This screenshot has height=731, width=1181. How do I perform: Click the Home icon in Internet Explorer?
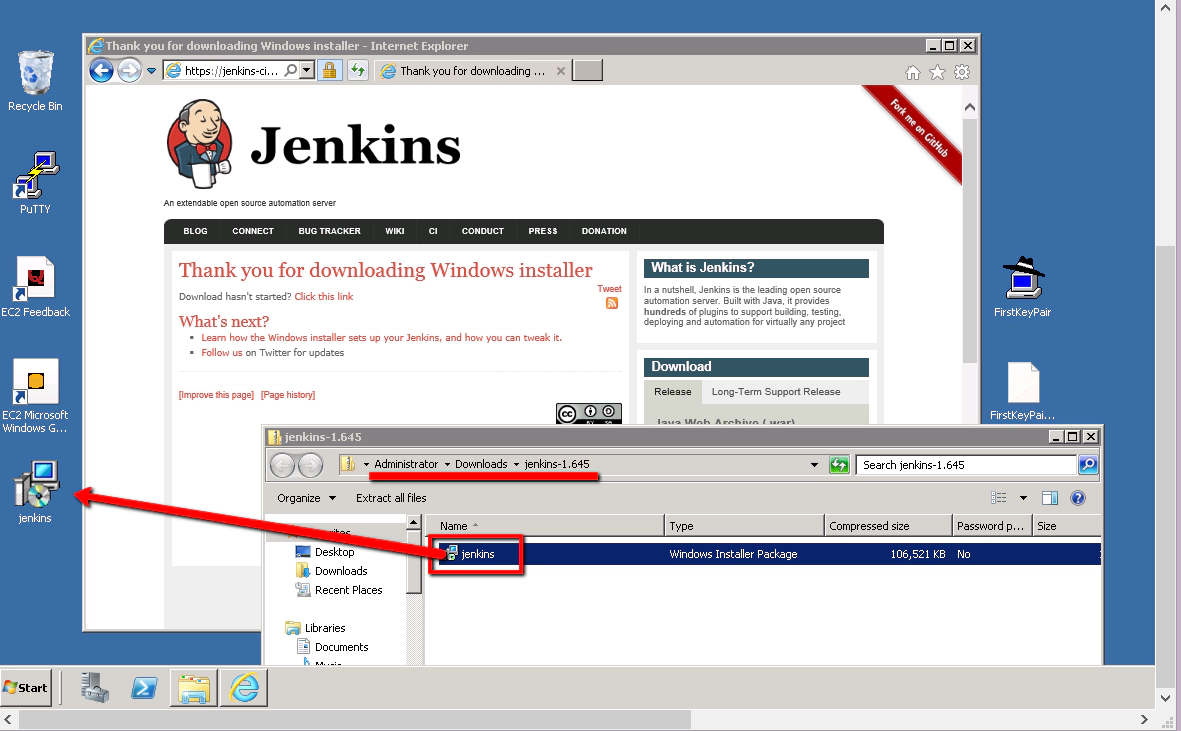(x=913, y=71)
